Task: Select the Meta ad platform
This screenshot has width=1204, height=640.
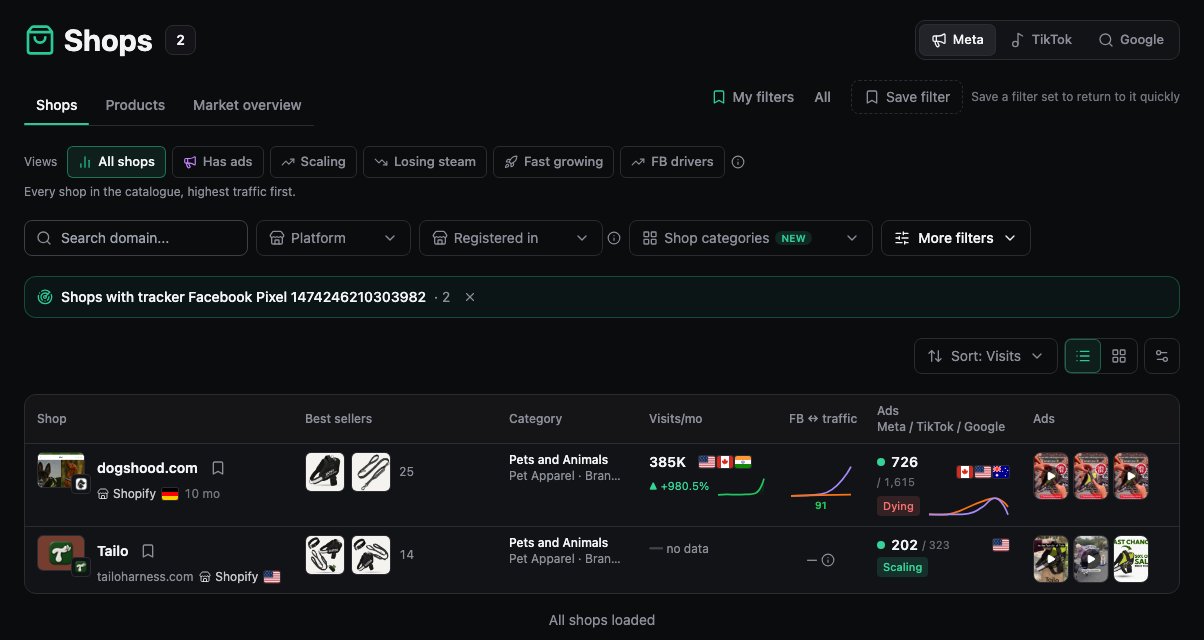Action: [x=957, y=40]
